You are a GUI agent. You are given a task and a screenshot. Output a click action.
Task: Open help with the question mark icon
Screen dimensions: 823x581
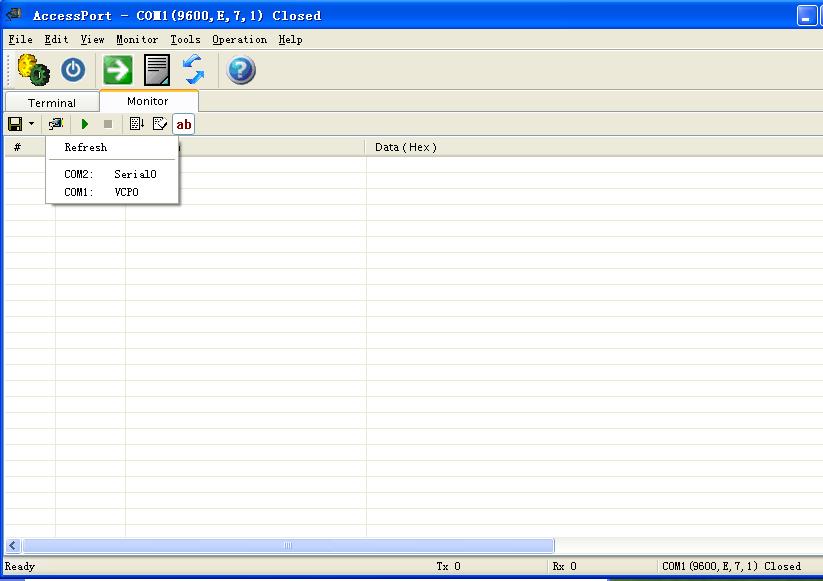tap(241, 70)
